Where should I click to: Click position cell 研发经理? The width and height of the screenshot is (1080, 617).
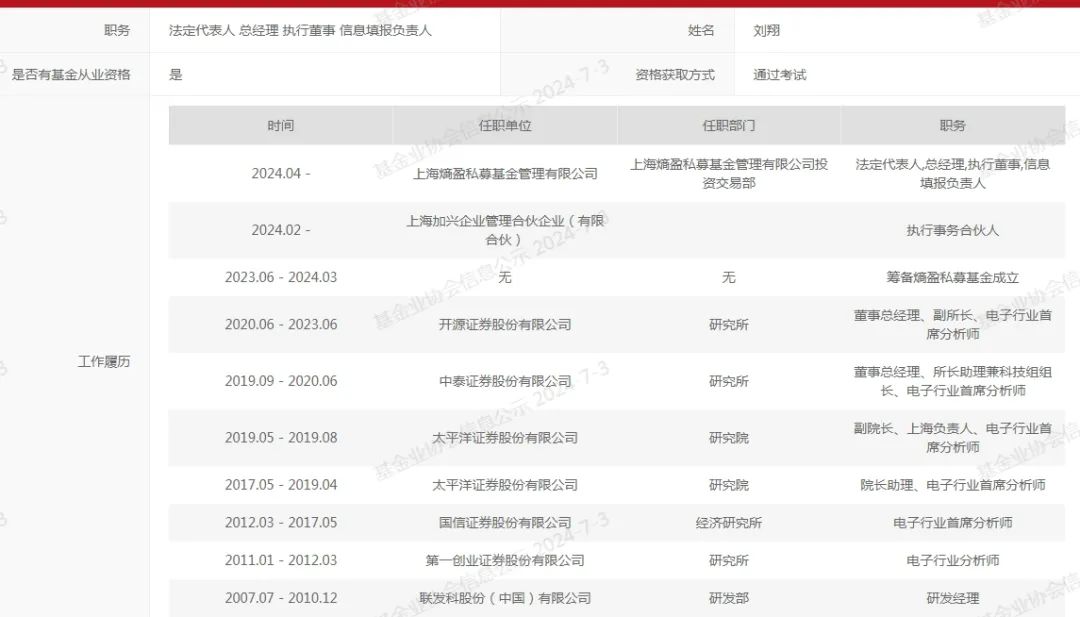[x=953, y=598]
